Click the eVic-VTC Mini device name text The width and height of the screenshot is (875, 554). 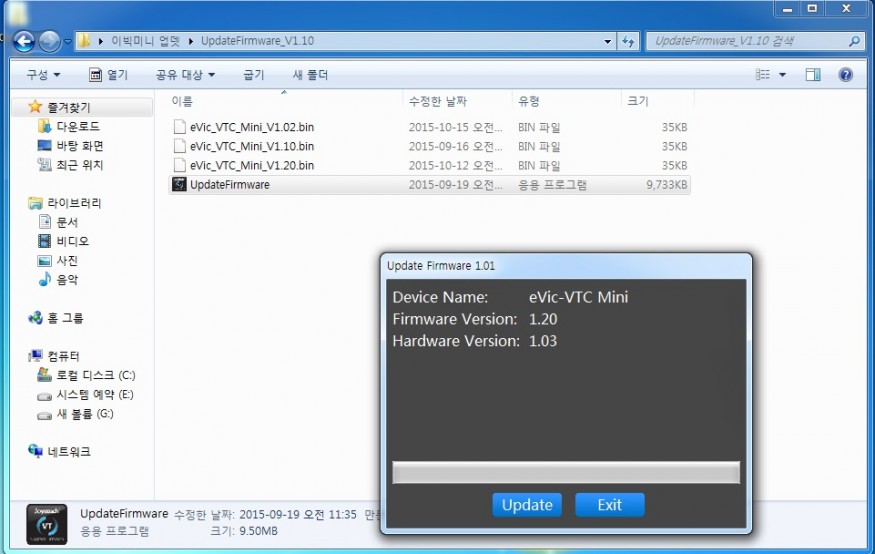(x=578, y=297)
